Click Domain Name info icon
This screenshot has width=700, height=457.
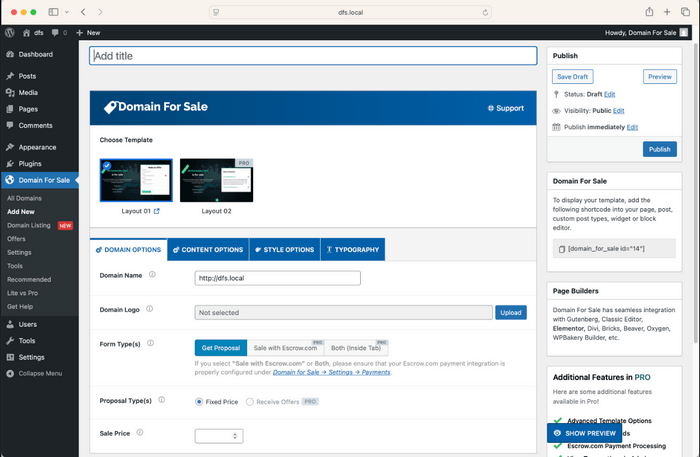(152, 274)
